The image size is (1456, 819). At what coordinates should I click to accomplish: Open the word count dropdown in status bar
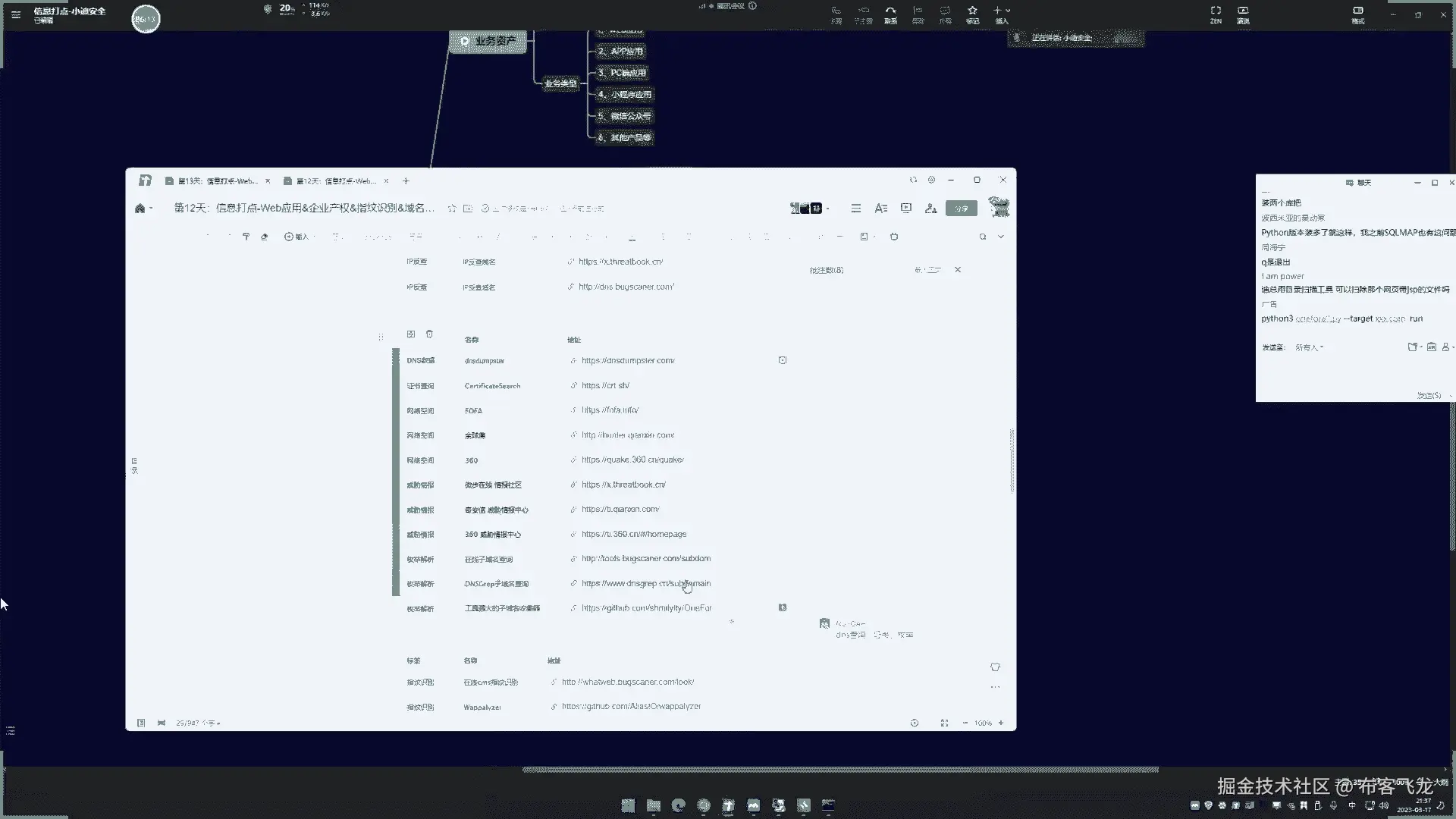point(199,723)
